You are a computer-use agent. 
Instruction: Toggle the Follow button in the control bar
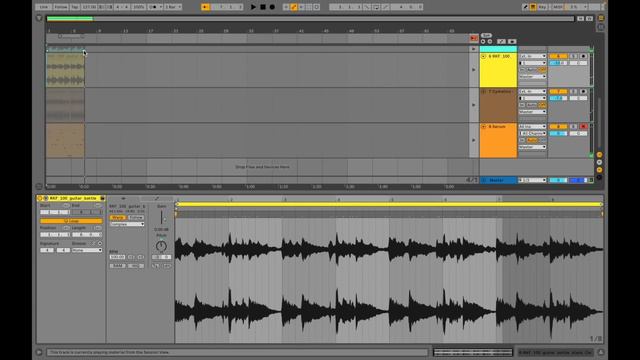(x=61, y=7)
